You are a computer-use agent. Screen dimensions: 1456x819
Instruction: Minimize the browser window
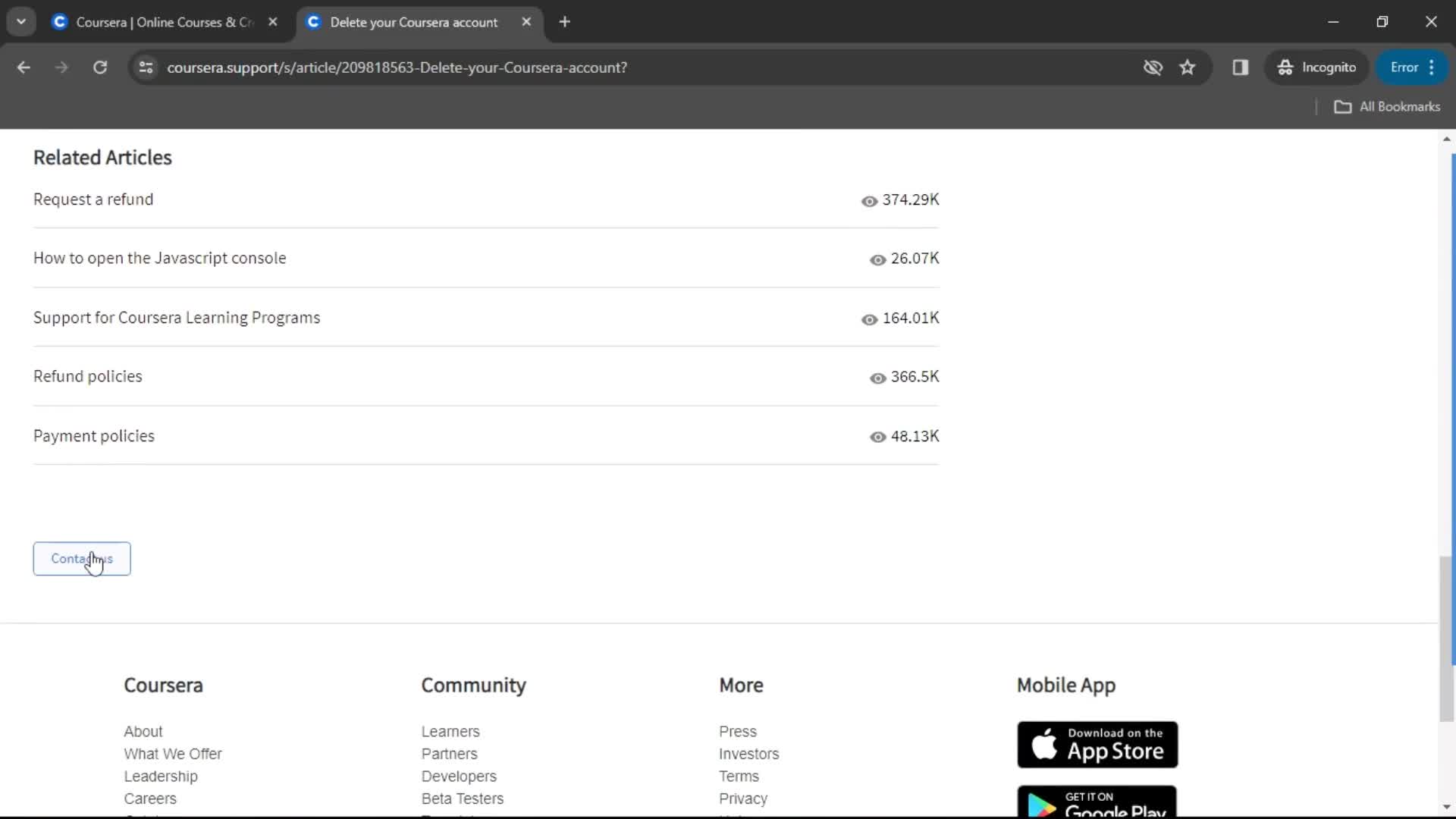[x=1333, y=22]
